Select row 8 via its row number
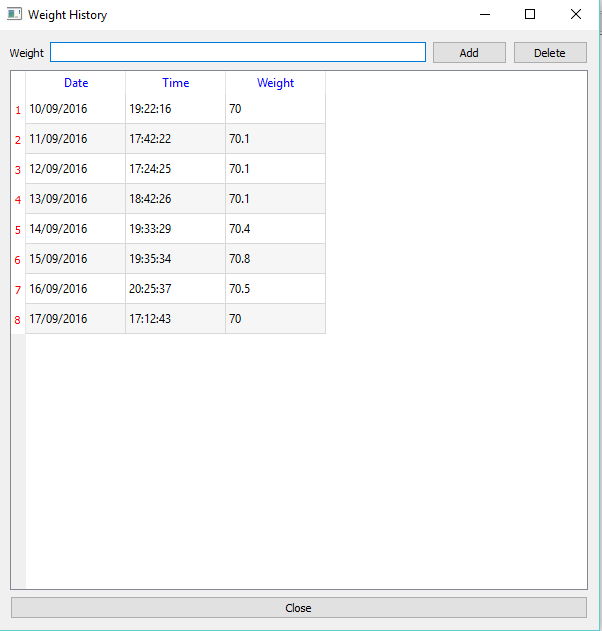The height and width of the screenshot is (631, 602). pyautogui.click(x=18, y=320)
